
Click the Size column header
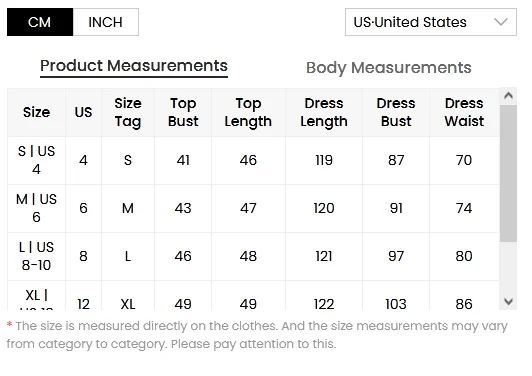tap(36, 112)
